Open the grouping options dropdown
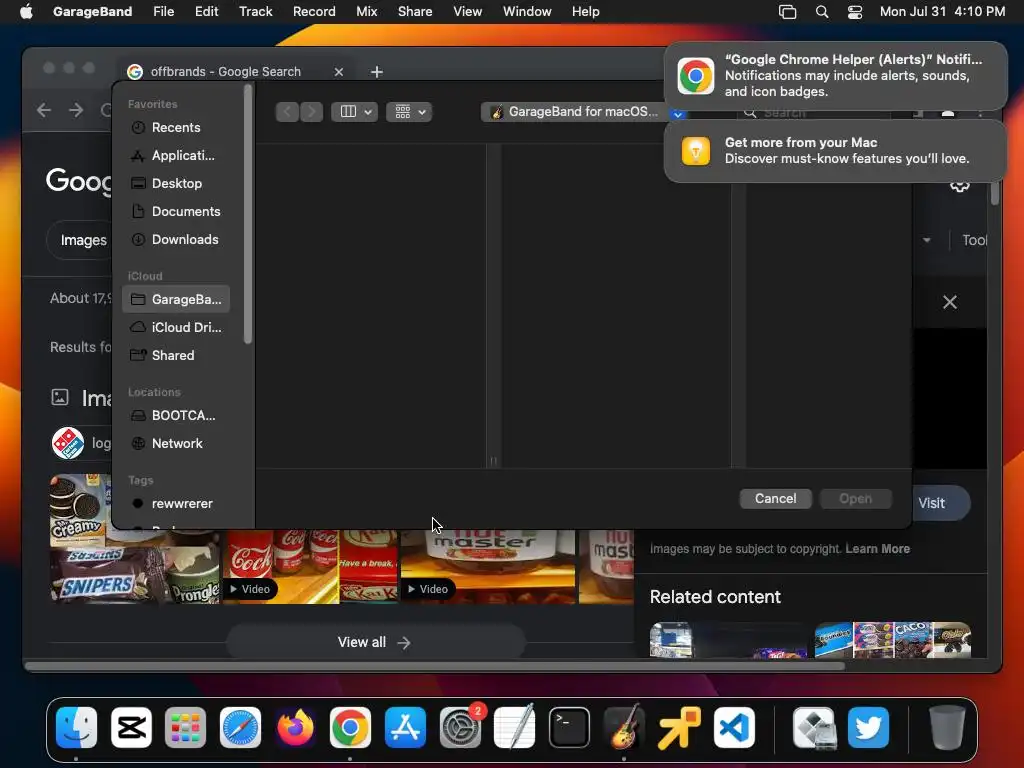The image size is (1024, 768). (x=409, y=112)
